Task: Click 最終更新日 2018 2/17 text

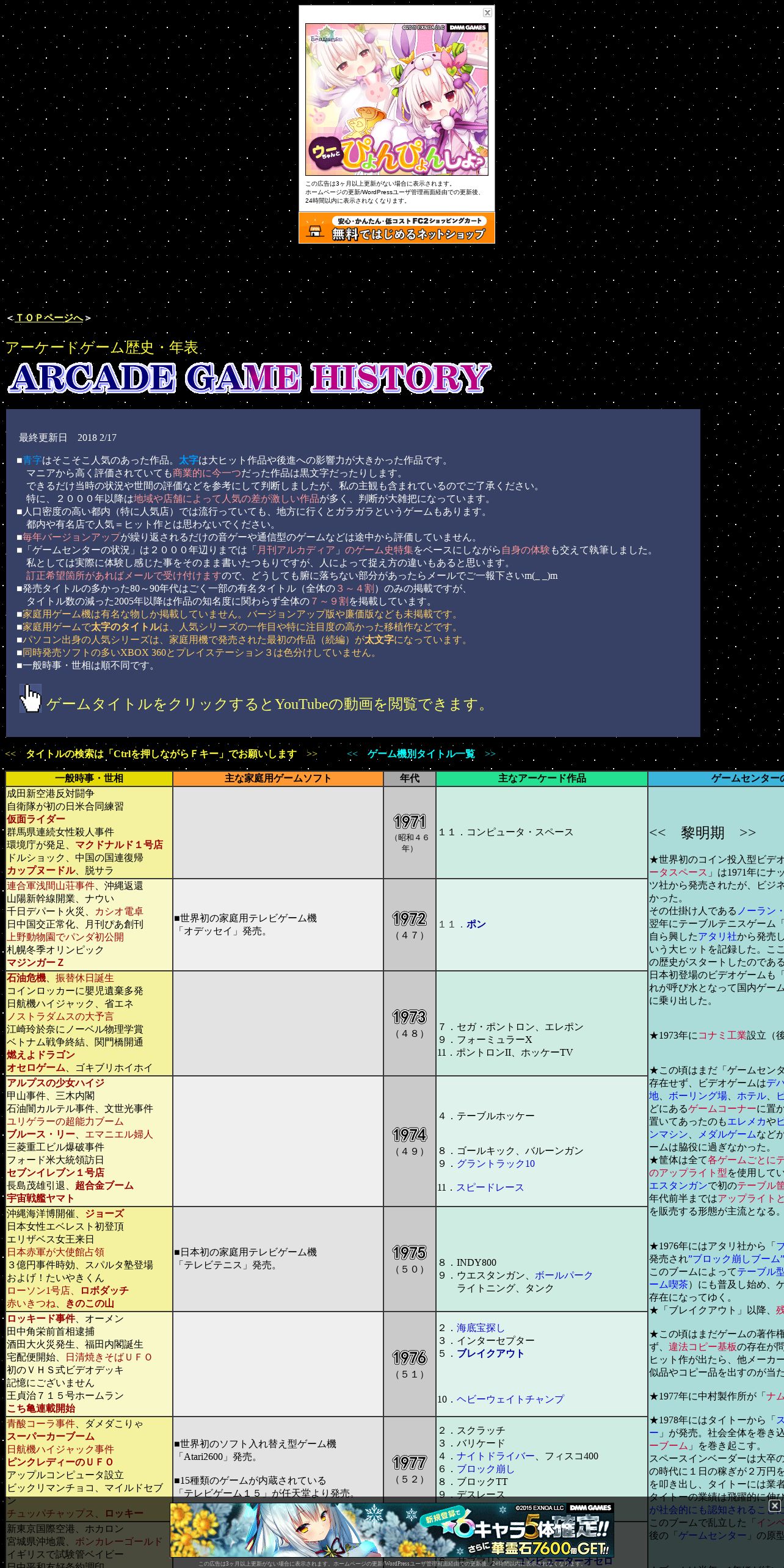Action: pos(68,438)
